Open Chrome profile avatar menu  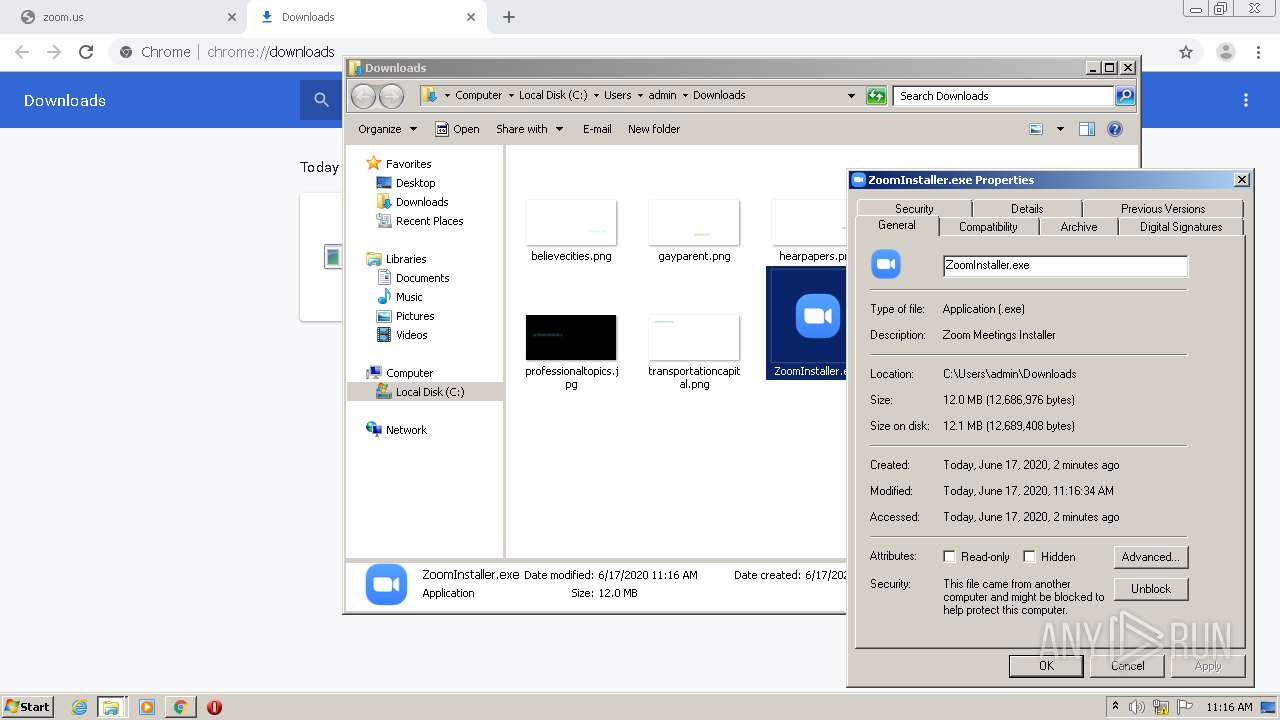[1225, 52]
